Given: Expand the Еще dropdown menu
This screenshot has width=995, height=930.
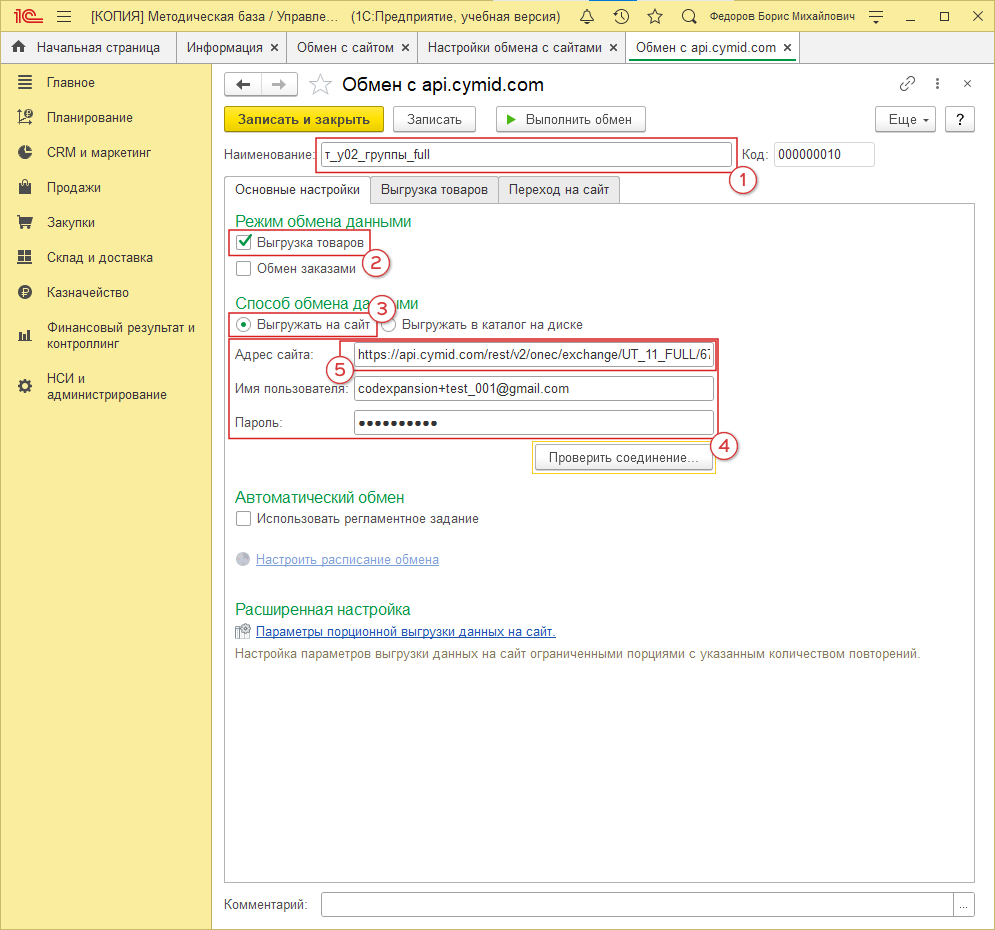Looking at the screenshot, I should point(905,119).
